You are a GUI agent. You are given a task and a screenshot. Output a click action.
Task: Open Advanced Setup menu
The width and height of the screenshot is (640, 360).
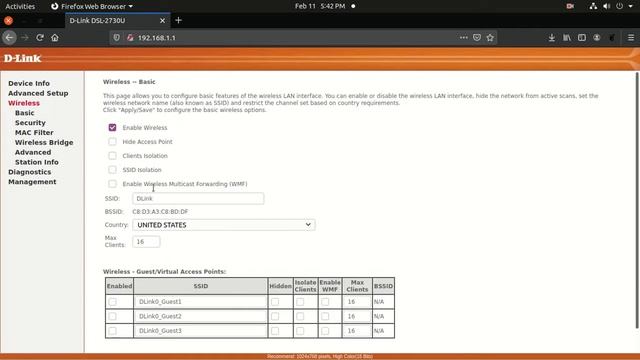pyautogui.click(x=38, y=93)
